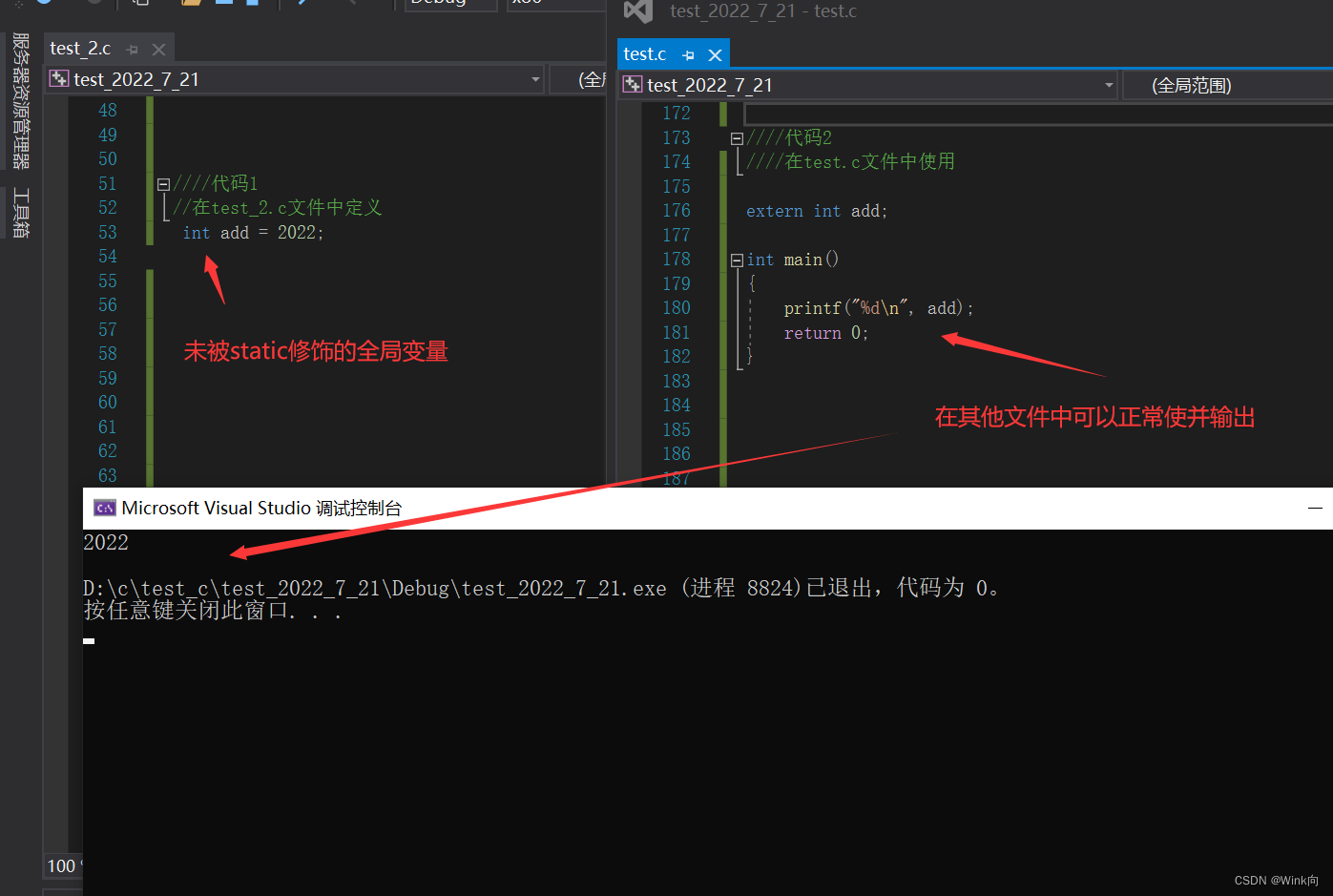Image resolution: width=1333 pixels, height=896 pixels.
Task: Click the line 'int add = 2022;'
Action: pyautogui.click(x=253, y=233)
